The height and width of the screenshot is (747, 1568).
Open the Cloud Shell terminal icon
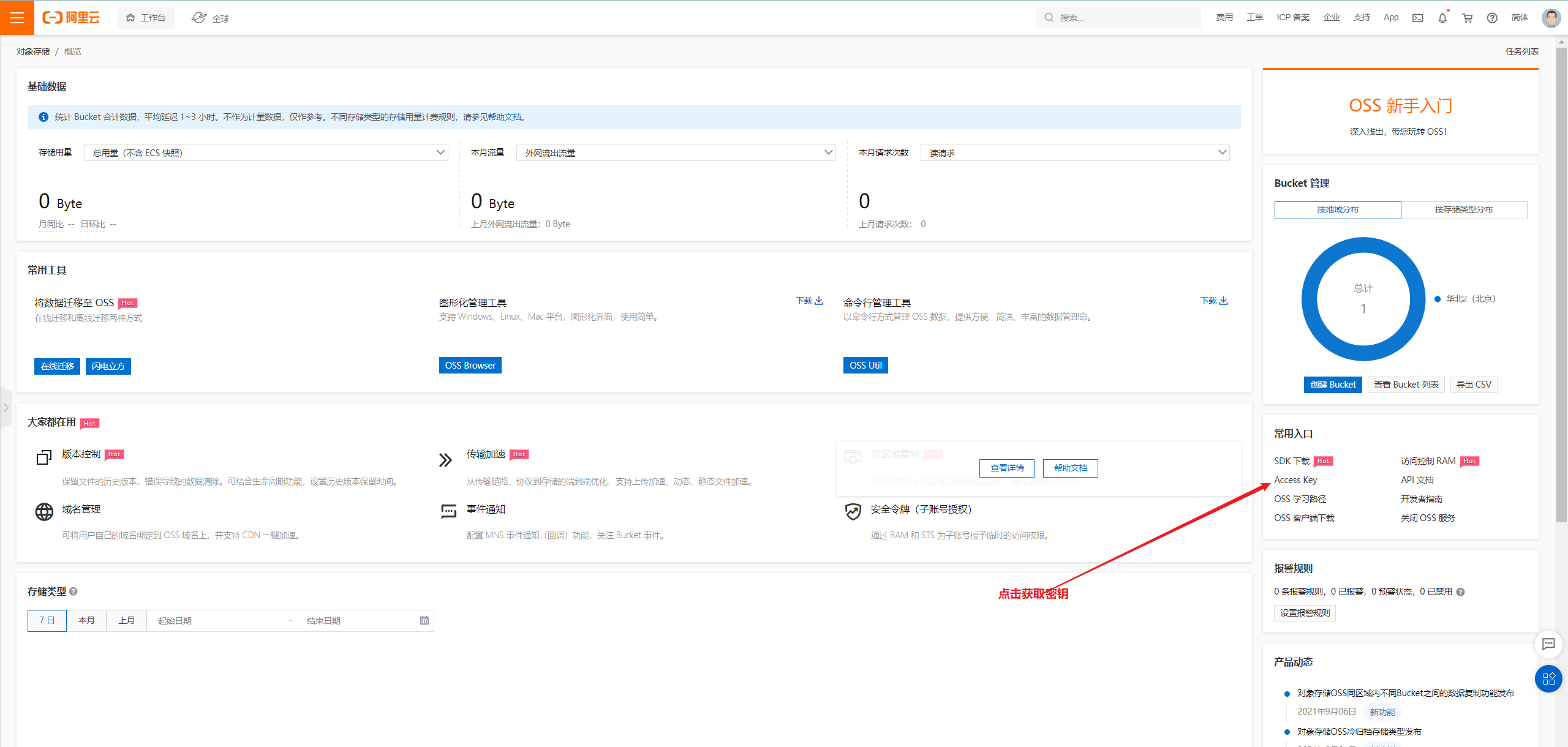1418,18
